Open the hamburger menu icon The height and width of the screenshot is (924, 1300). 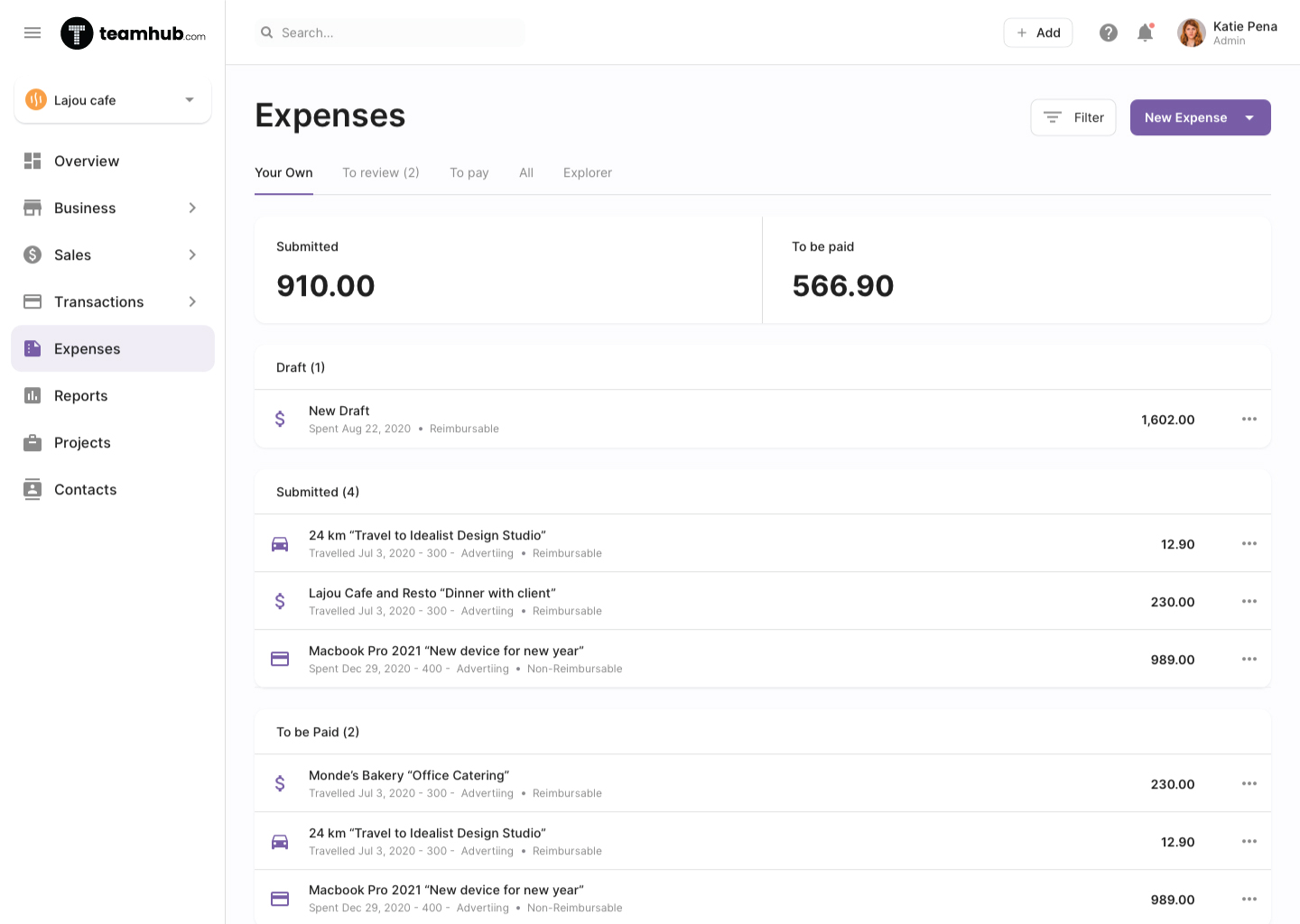coord(32,32)
